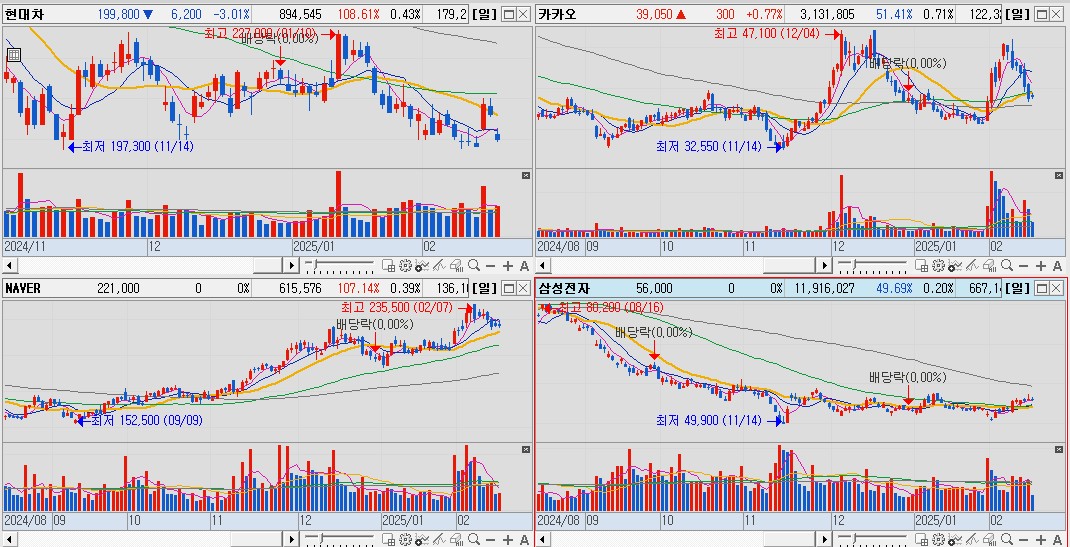Close the volume pane in 삼성전자 chart
The height and width of the screenshot is (547, 1070).
(1059, 449)
